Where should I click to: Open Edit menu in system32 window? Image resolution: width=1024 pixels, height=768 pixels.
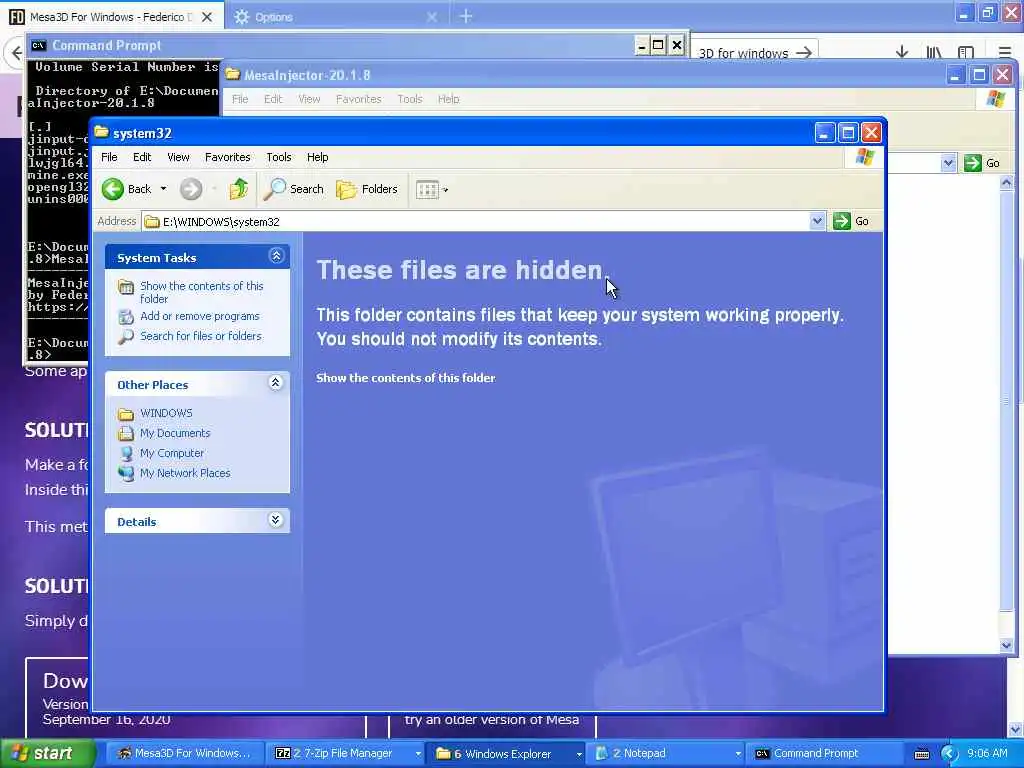tap(142, 157)
